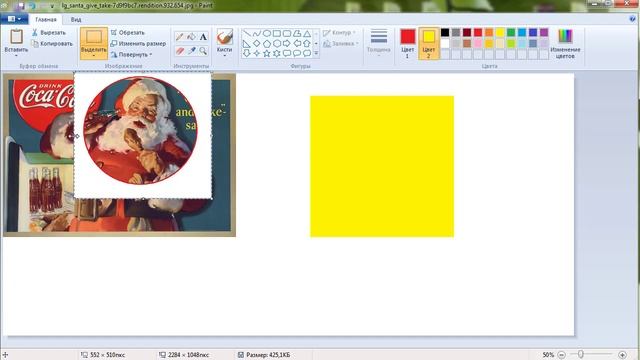Open Изменение цветов (Edit colors) dialog
This screenshot has height=360, width=640.
(x=565, y=44)
